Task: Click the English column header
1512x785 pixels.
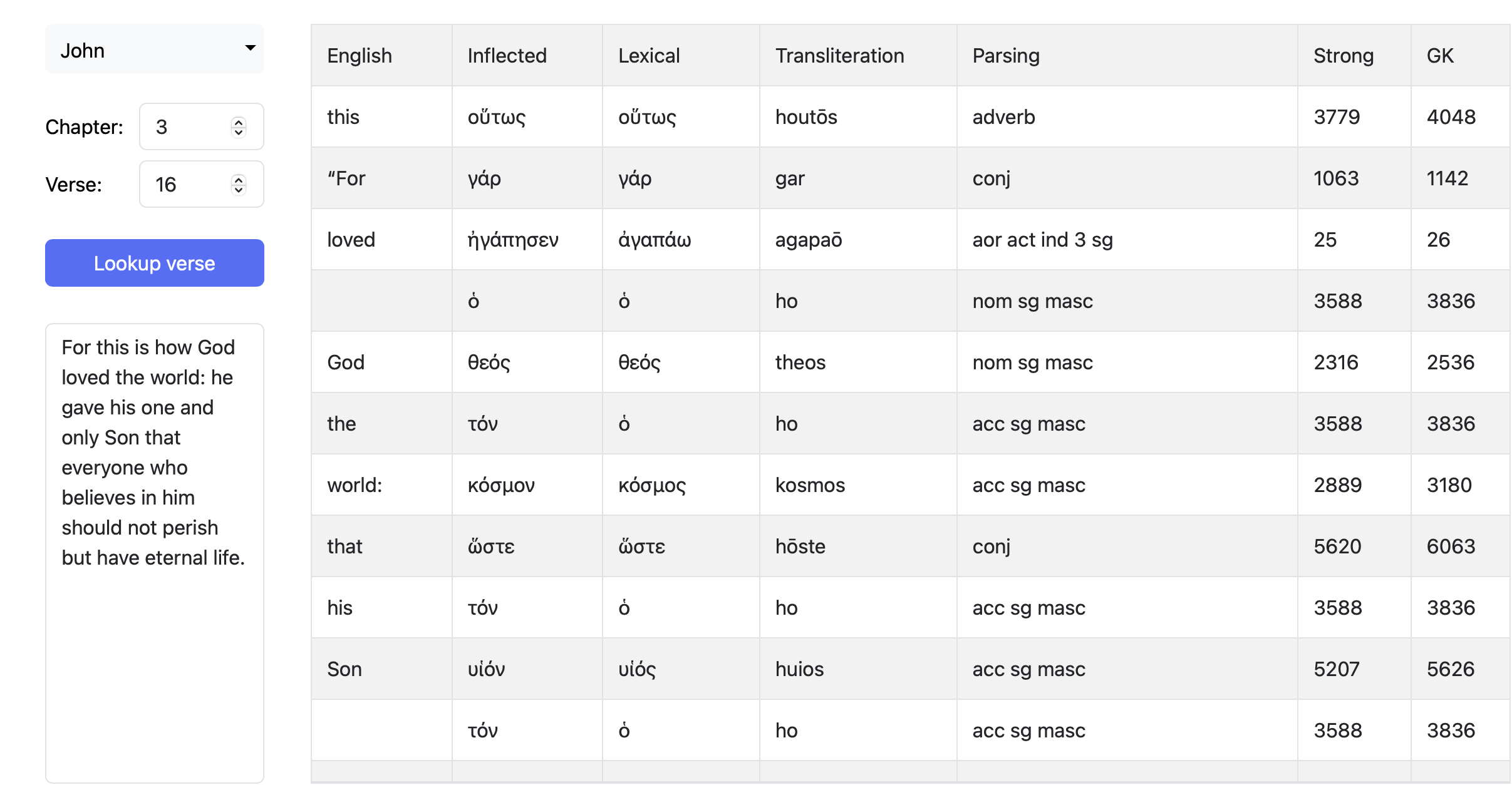Action: (360, 56)
